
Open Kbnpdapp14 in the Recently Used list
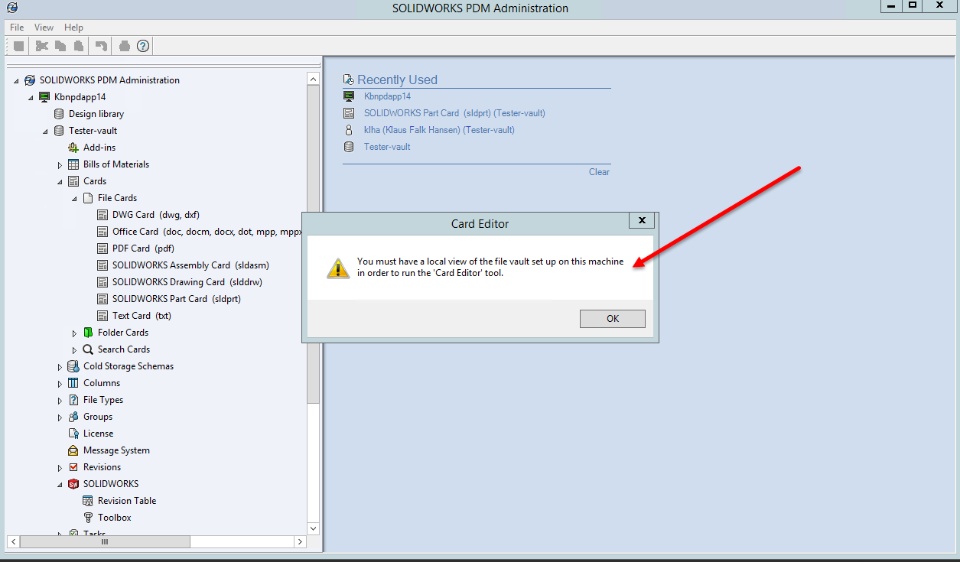click(387, 96)
